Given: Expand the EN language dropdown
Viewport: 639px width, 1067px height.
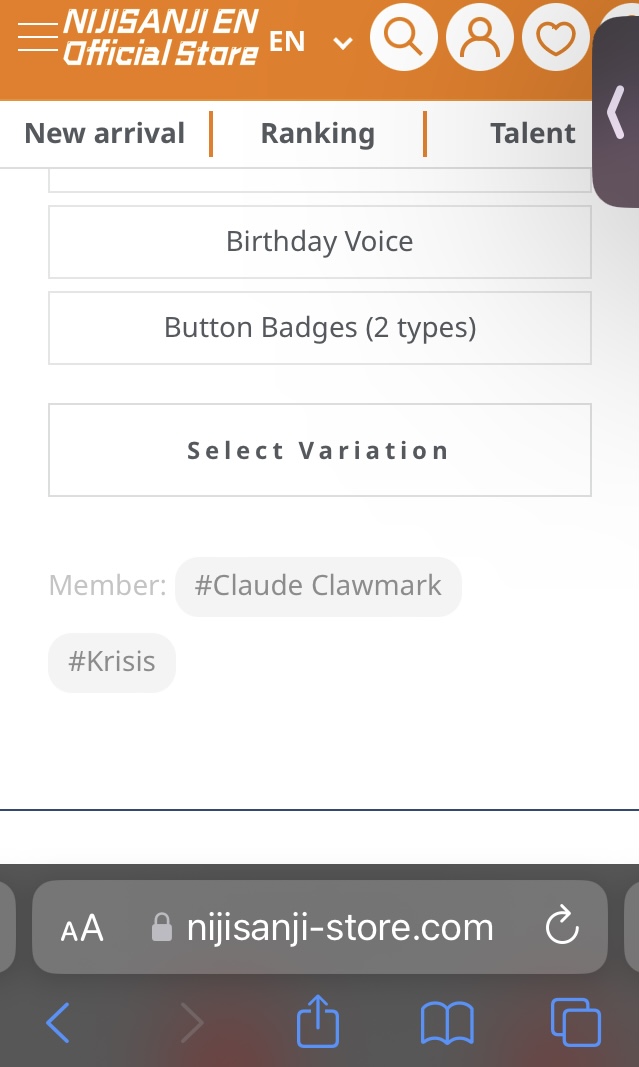Looking at the screenshot, I should tap(311, 42).
